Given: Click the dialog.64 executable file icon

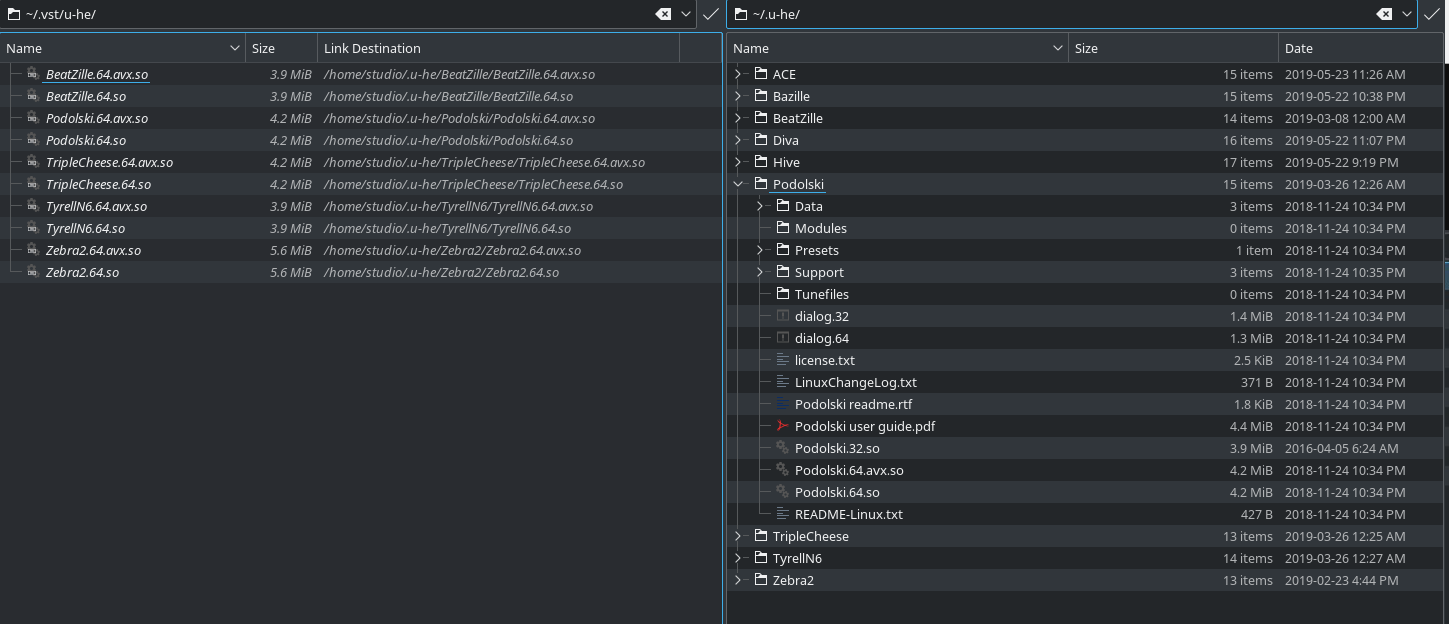Looking at the screenshot, I should tap(783, 338).
